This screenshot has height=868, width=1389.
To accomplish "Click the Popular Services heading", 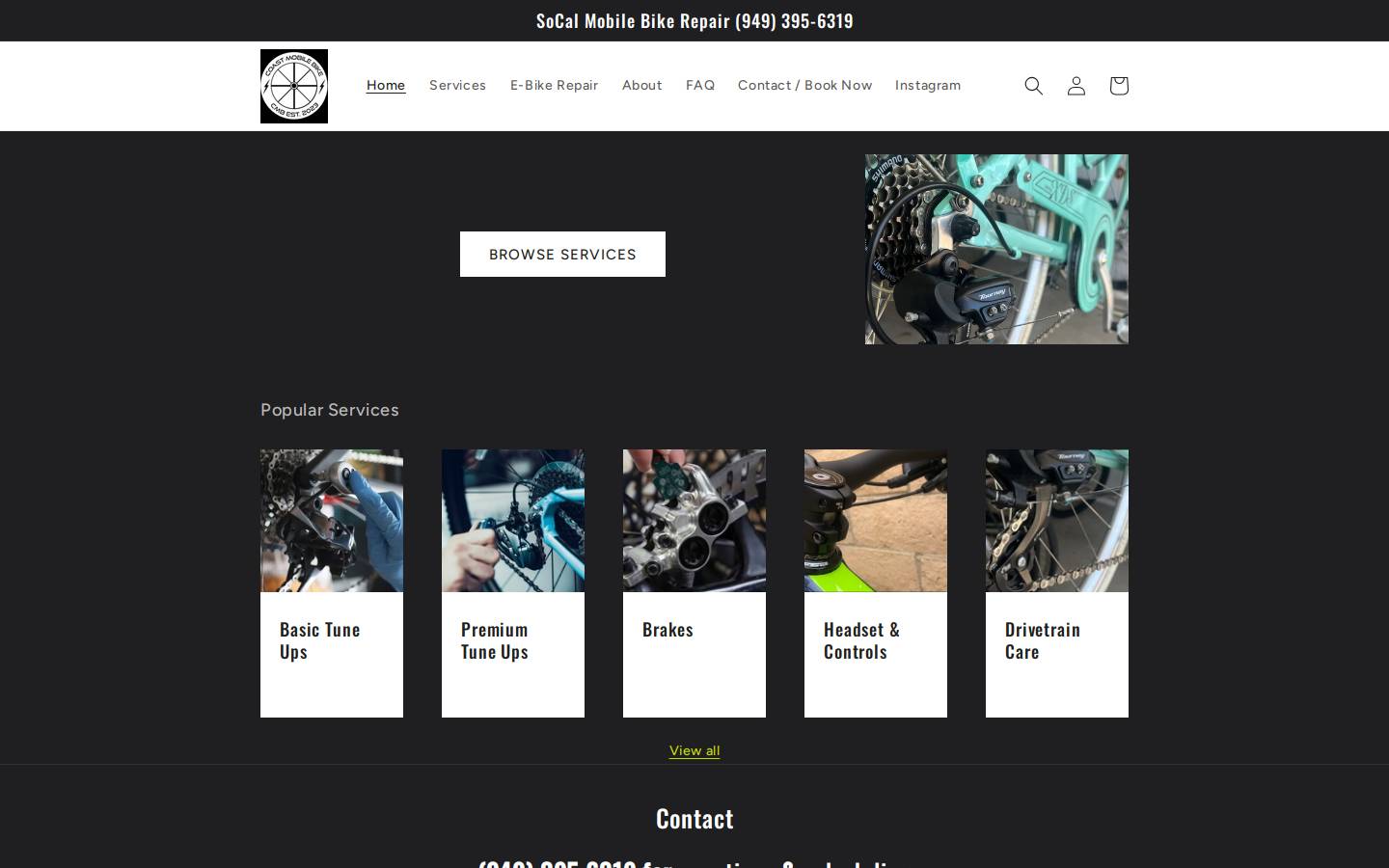I will coord(330,410).
